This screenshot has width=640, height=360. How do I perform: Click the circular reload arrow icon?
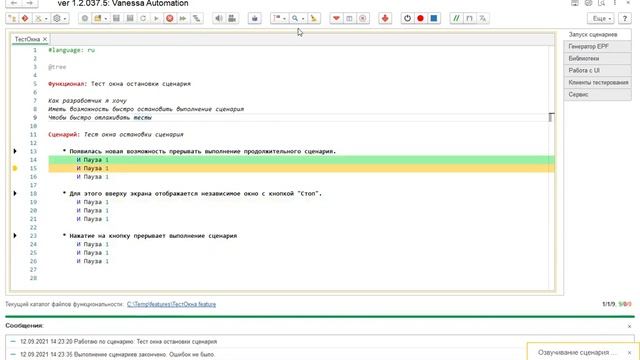(143, 18)
